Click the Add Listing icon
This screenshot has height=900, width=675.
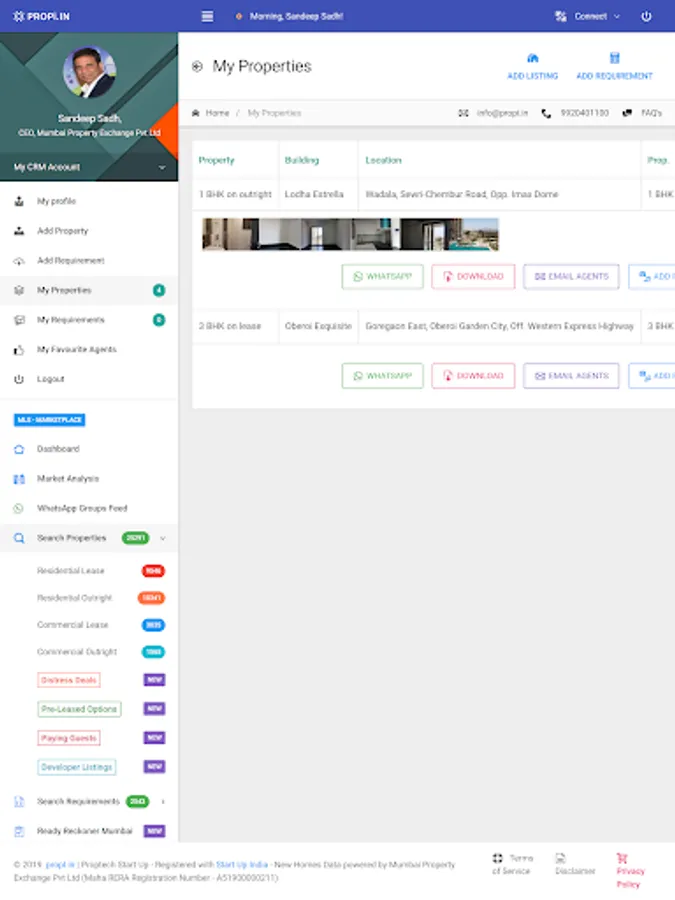532,59
